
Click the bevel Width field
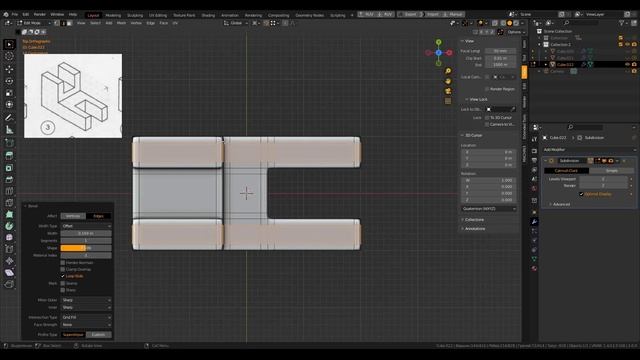(86, 233)
